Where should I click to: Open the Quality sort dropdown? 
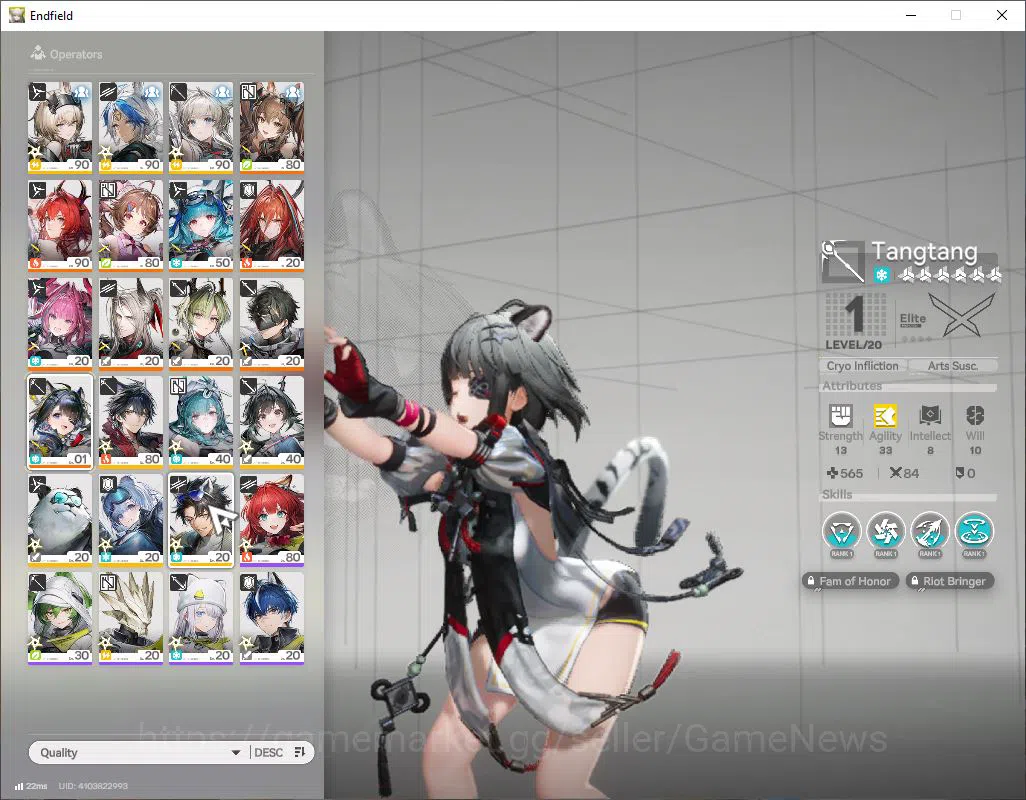point(139,752)
